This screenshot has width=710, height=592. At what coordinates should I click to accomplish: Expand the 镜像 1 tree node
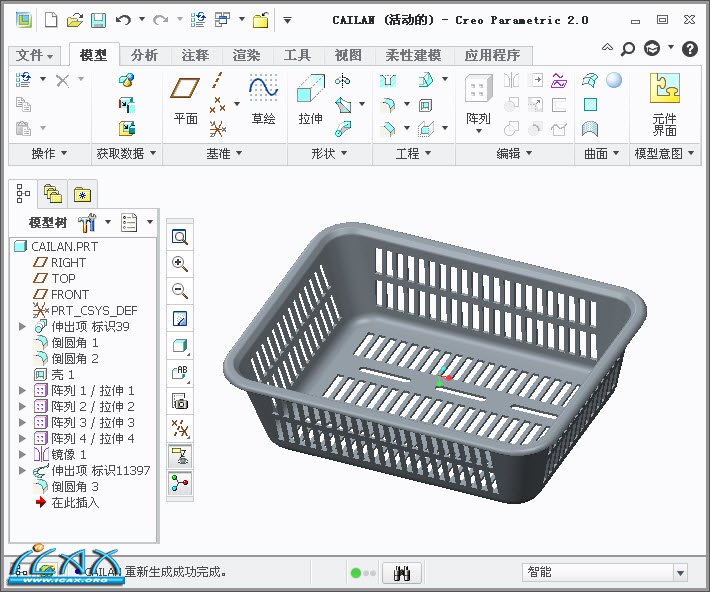(23, 455)
